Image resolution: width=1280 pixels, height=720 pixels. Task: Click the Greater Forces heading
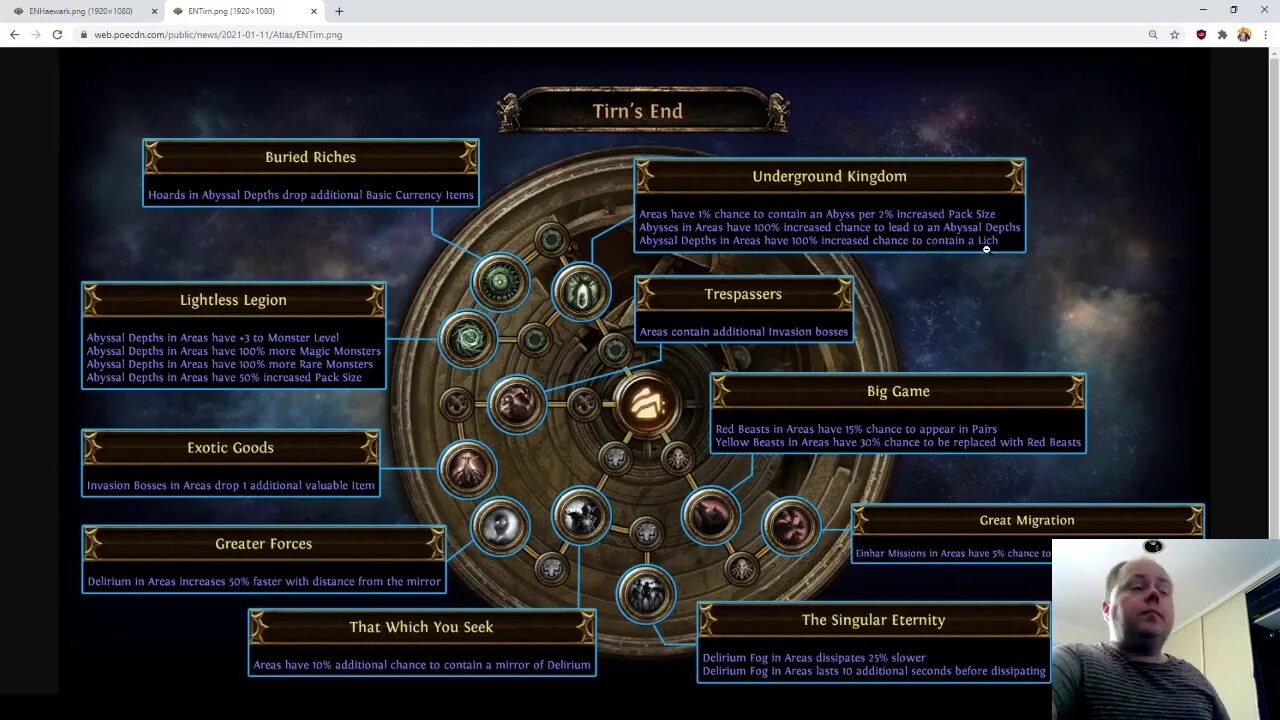[x=263, y=543]
